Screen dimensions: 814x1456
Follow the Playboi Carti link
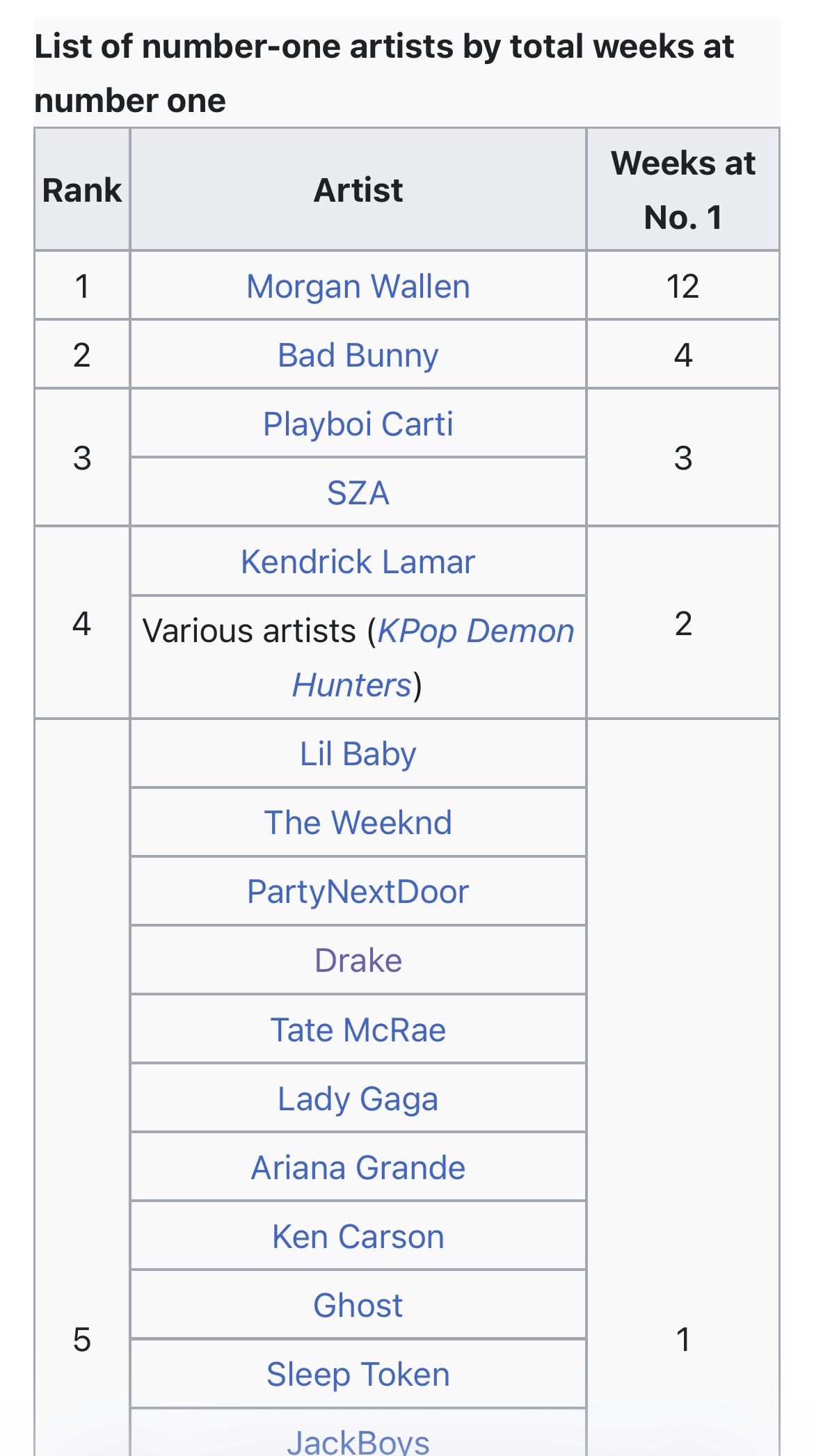pyautogui.click(x=358, y=424)
